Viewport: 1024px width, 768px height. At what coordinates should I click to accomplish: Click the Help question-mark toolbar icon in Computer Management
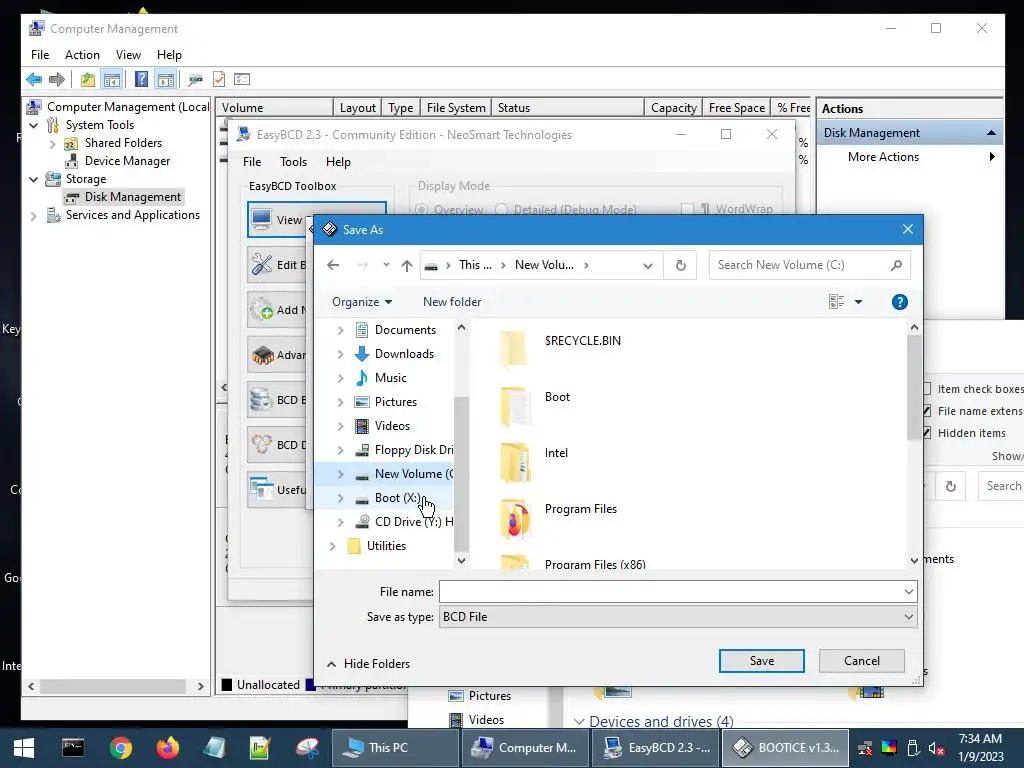(x=141, y=79)
